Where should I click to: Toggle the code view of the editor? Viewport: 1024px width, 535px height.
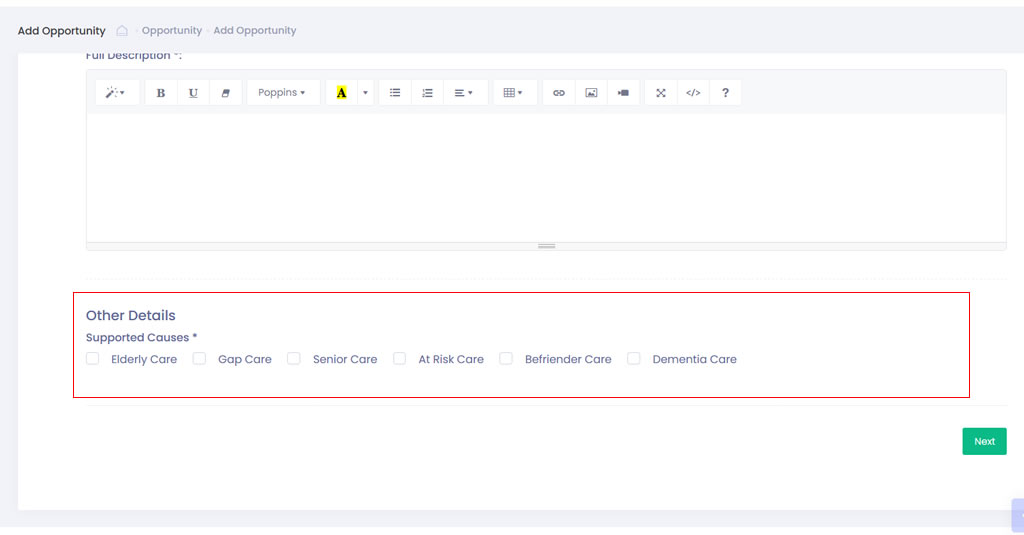tap(693, 93)
